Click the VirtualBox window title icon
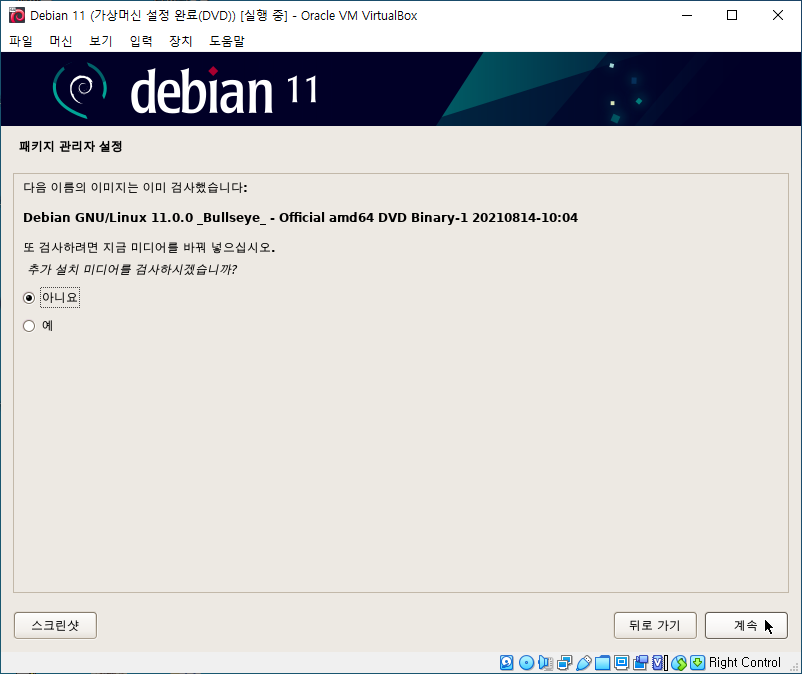 click(x=17, y=15)
